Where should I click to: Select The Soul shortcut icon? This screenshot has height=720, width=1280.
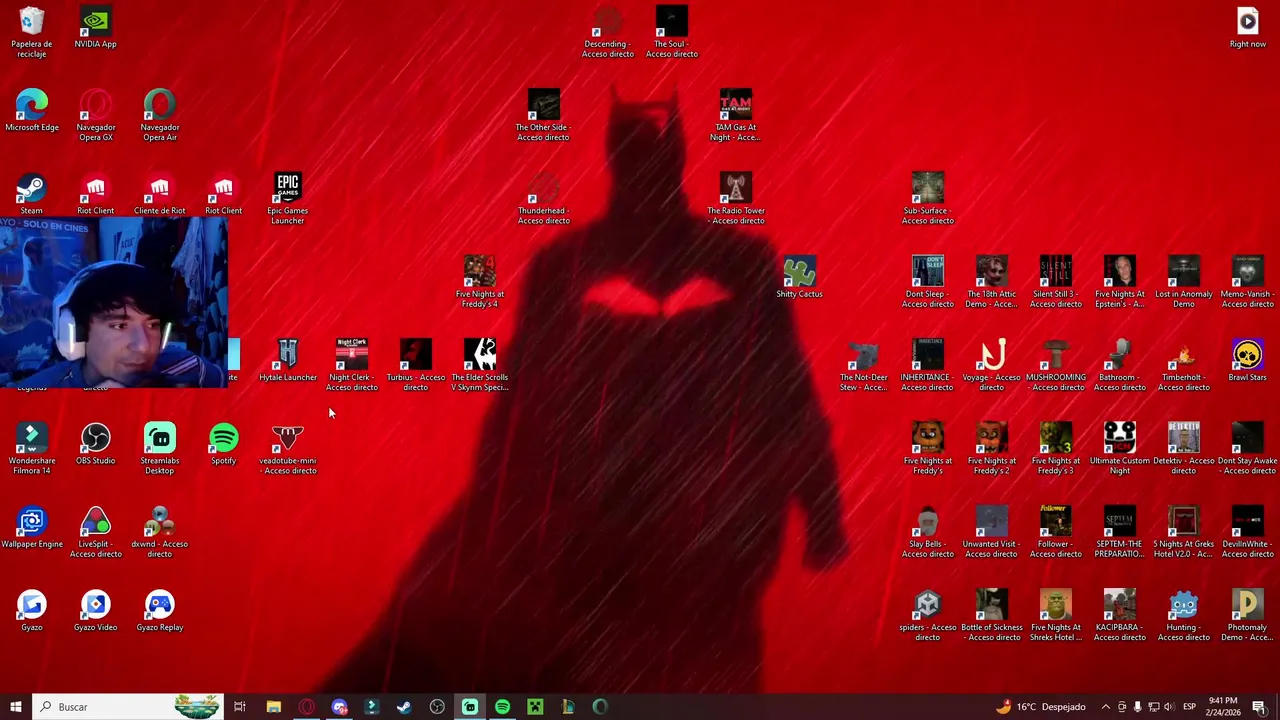672,32
